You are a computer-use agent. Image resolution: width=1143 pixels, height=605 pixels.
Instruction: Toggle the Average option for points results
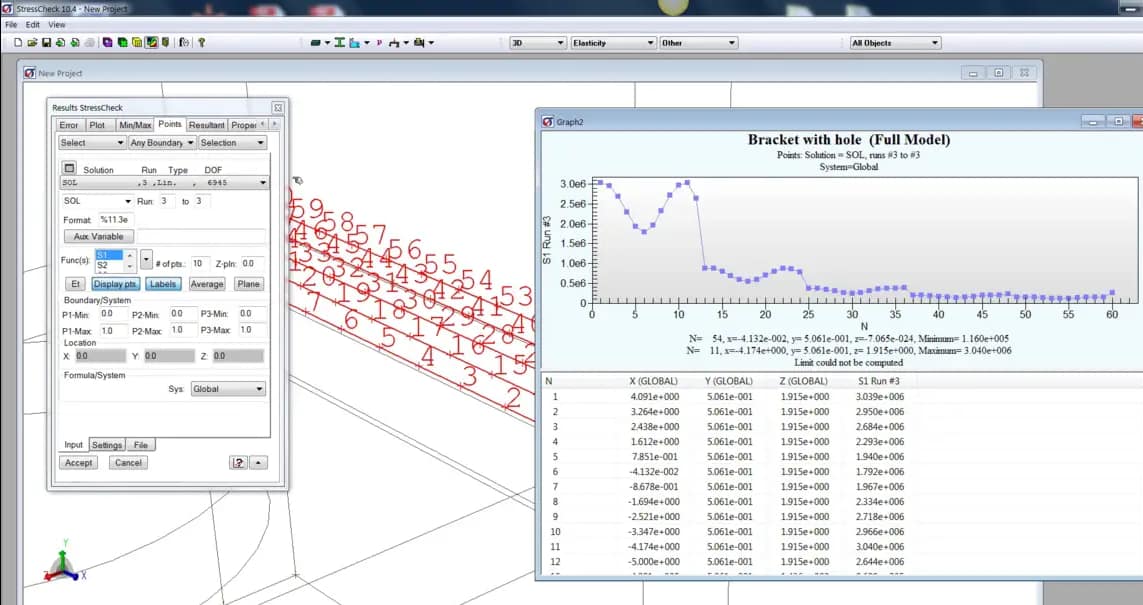point(207,284)
